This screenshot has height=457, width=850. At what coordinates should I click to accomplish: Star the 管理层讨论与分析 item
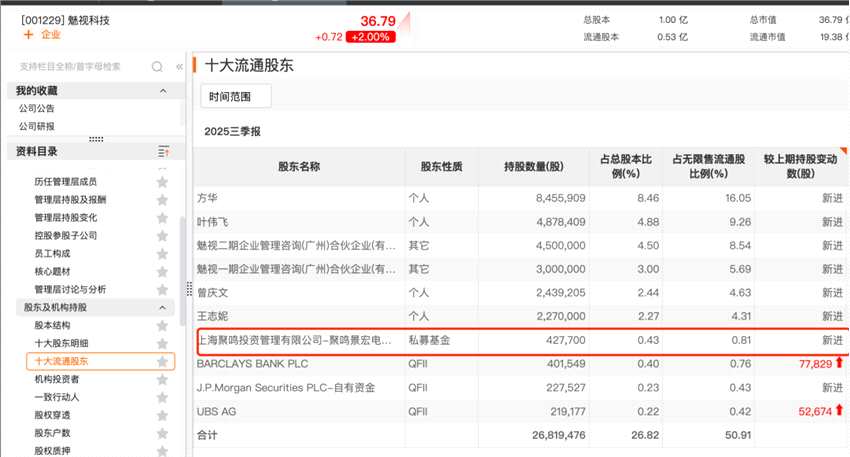click(162, 289)
